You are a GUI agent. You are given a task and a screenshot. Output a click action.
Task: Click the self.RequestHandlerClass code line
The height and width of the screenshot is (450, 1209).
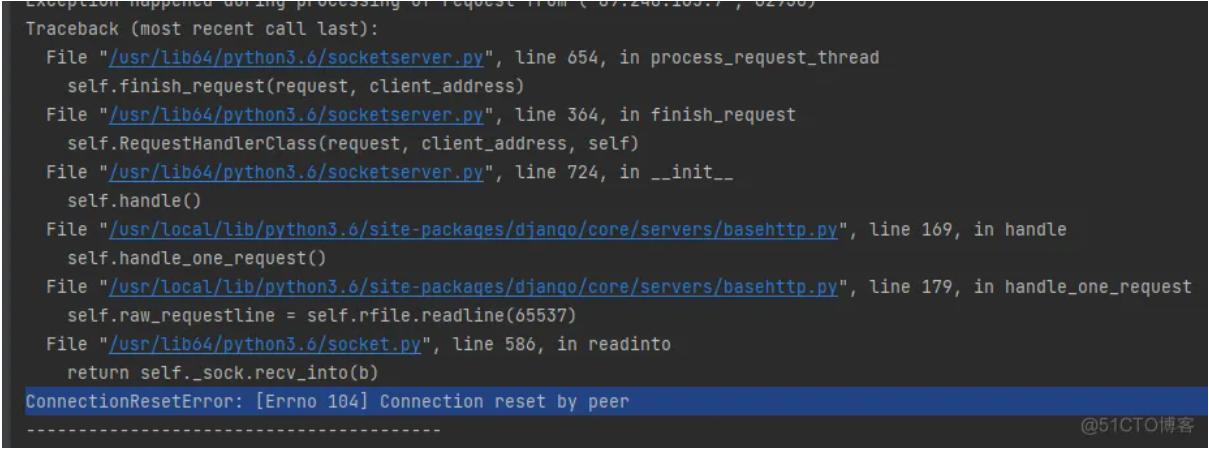(352, 144)
